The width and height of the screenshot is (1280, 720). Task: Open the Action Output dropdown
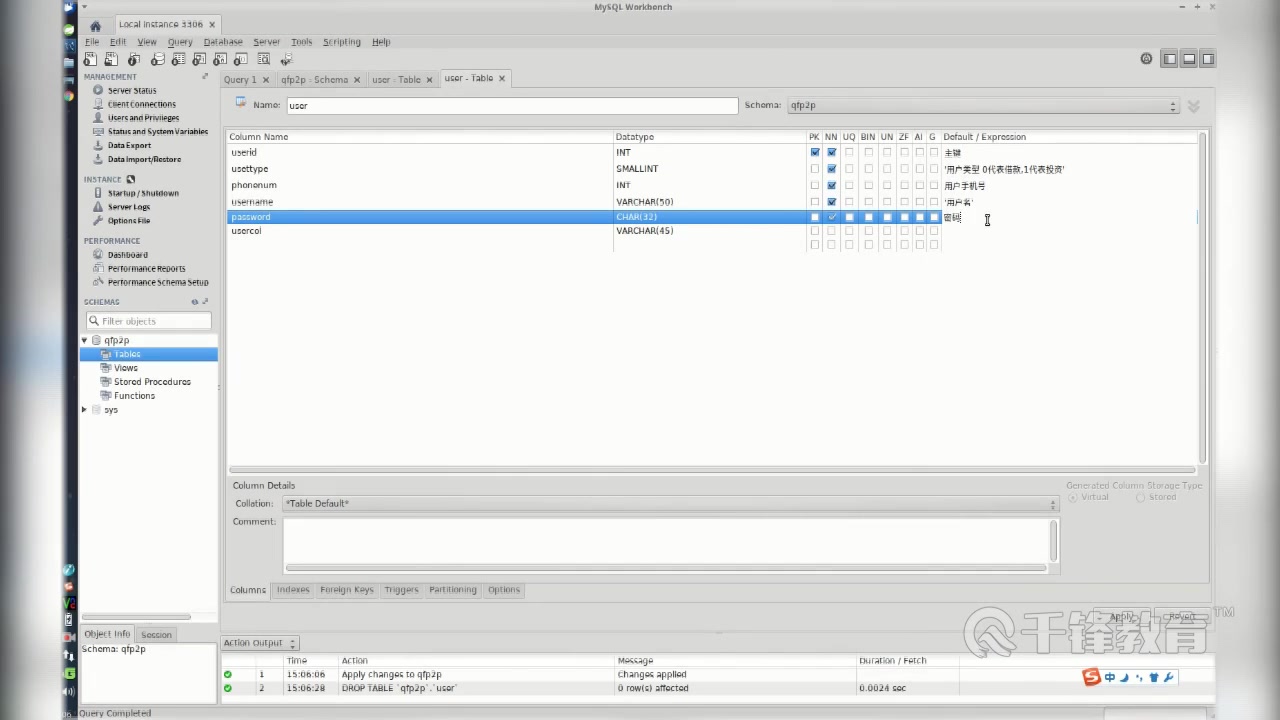[260, 643]
